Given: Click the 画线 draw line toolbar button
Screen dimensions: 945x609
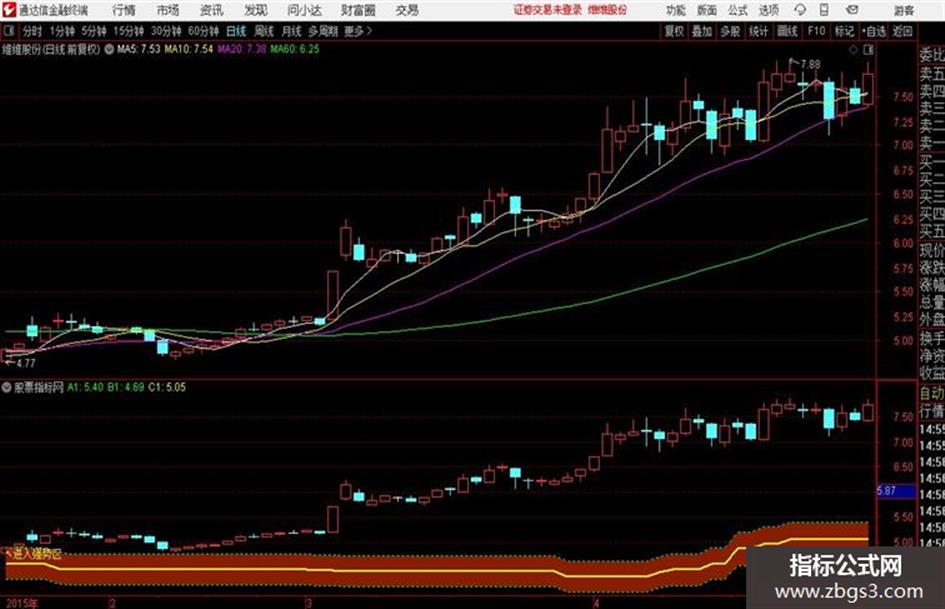Looking at the screenshot, I should click(787, 31).
